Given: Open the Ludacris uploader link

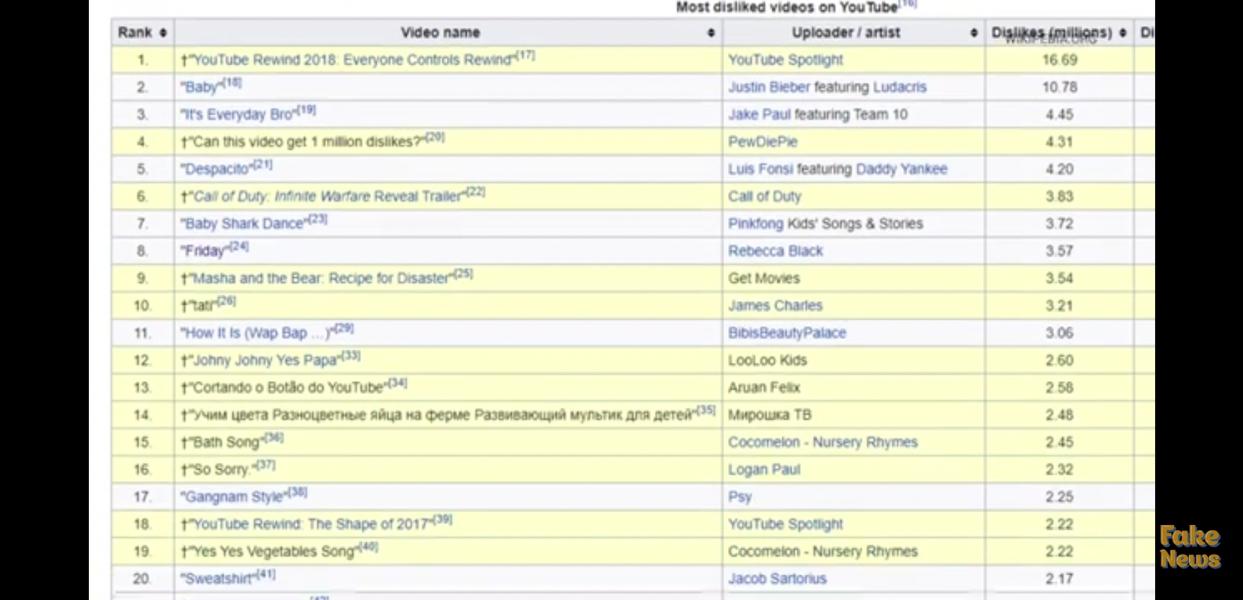Looking at the screenshot, I should click(x=899, y=87).
